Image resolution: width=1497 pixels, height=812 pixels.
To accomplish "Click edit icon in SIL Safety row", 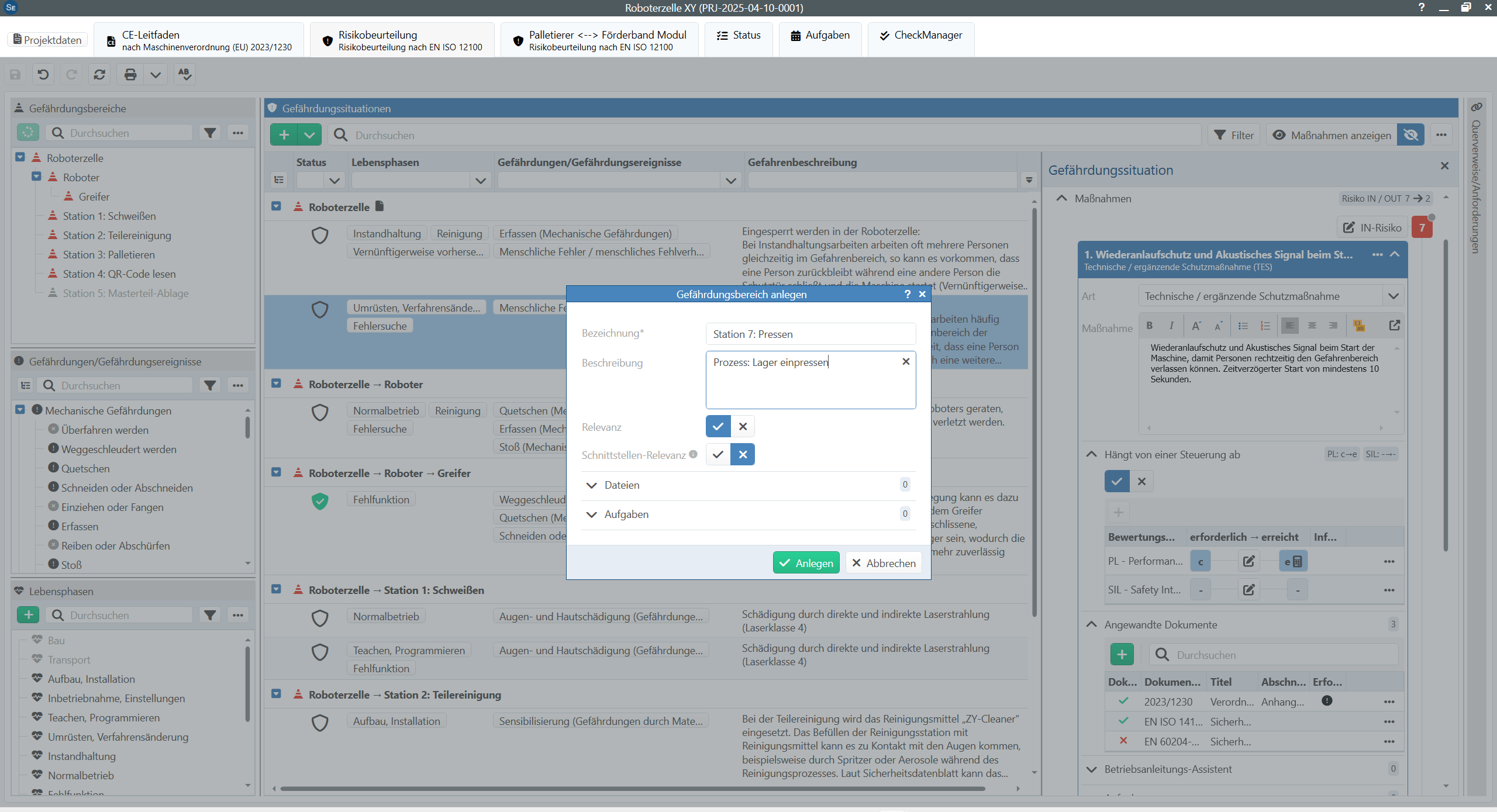I will click(x=1248, y=590).
